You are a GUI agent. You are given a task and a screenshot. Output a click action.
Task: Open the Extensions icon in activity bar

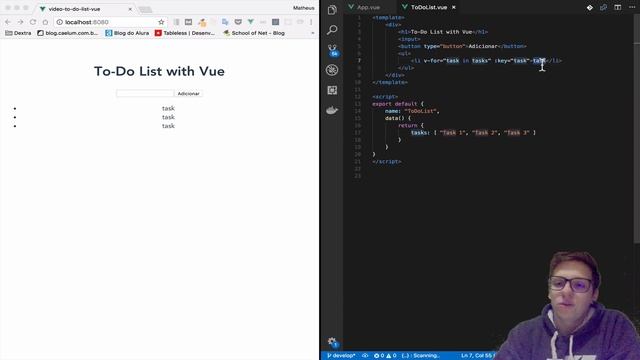332,90
